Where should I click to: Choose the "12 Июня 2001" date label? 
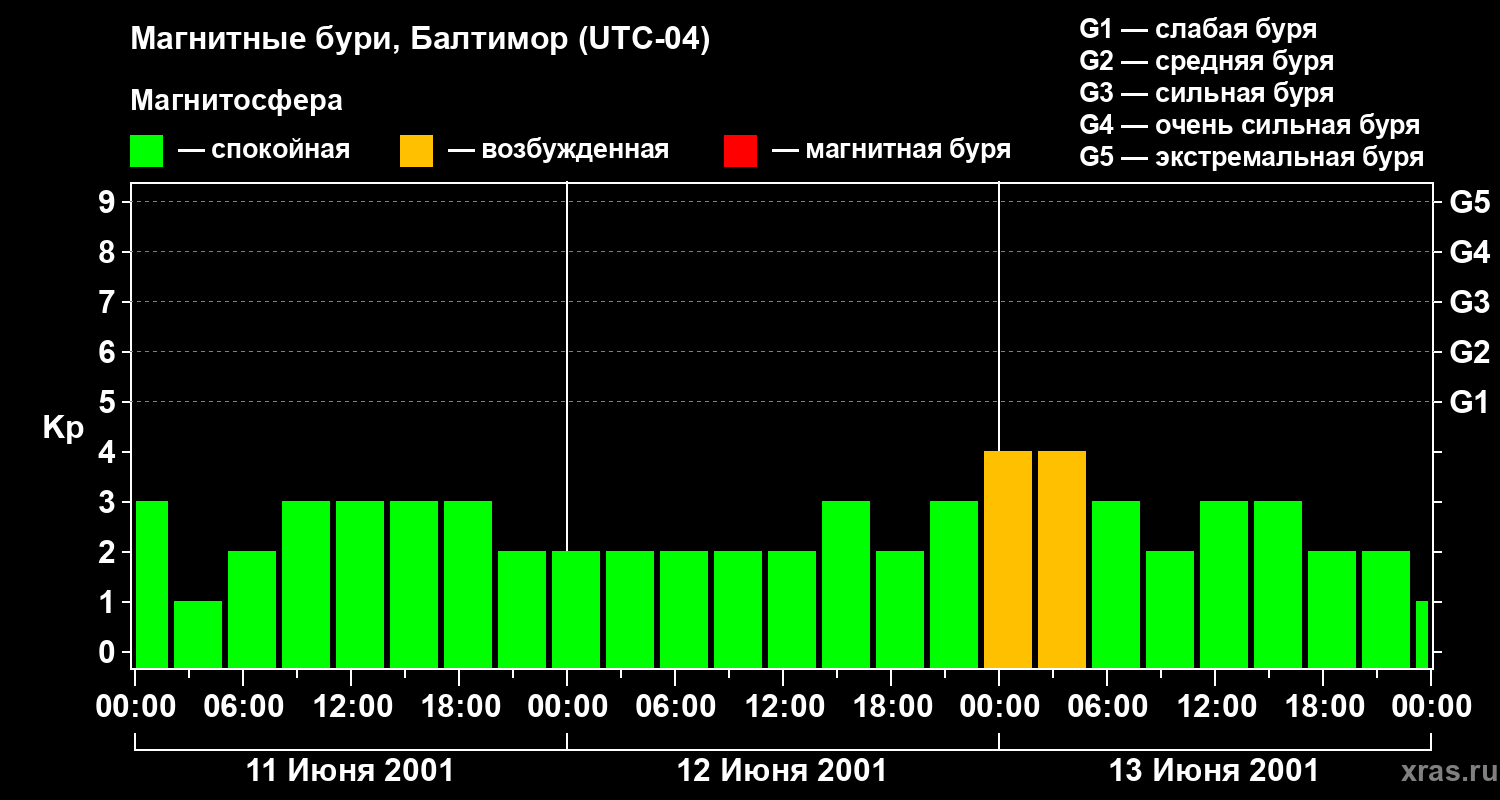tap(782, 771)
